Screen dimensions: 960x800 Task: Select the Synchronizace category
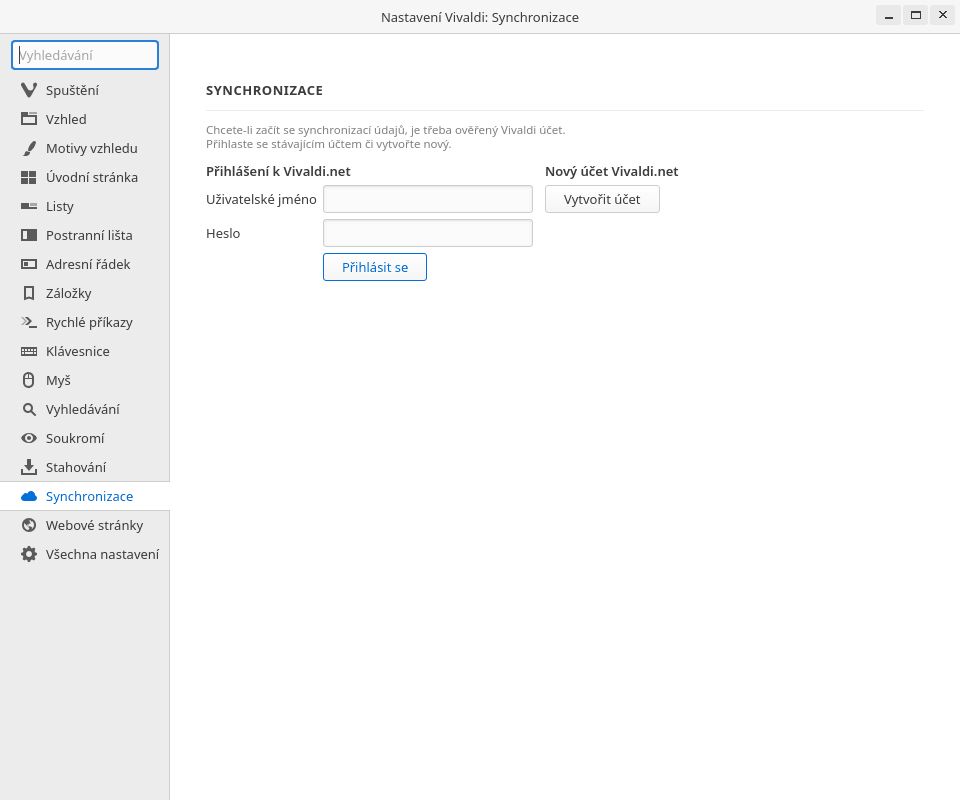[x=84, y=496]
